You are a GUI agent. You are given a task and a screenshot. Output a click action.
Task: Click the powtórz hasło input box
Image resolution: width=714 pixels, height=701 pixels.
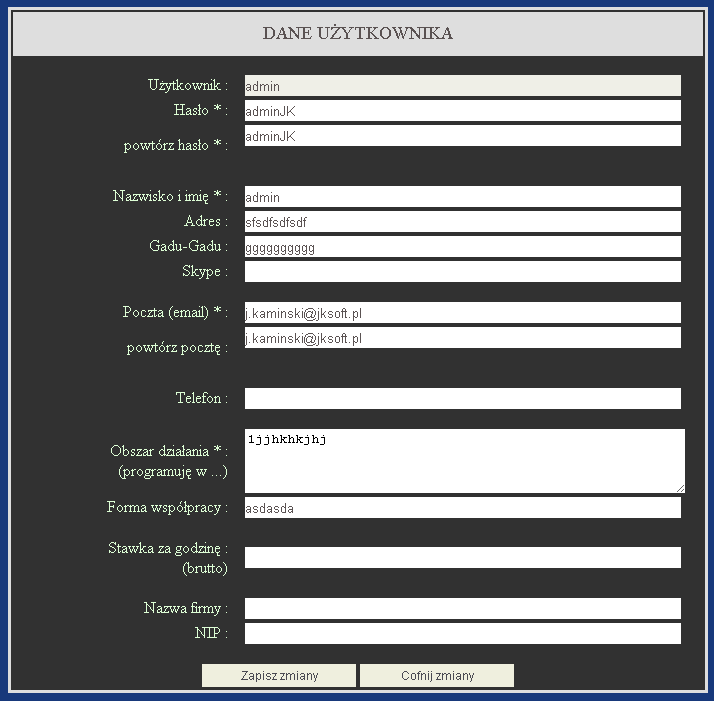[462, 136]
